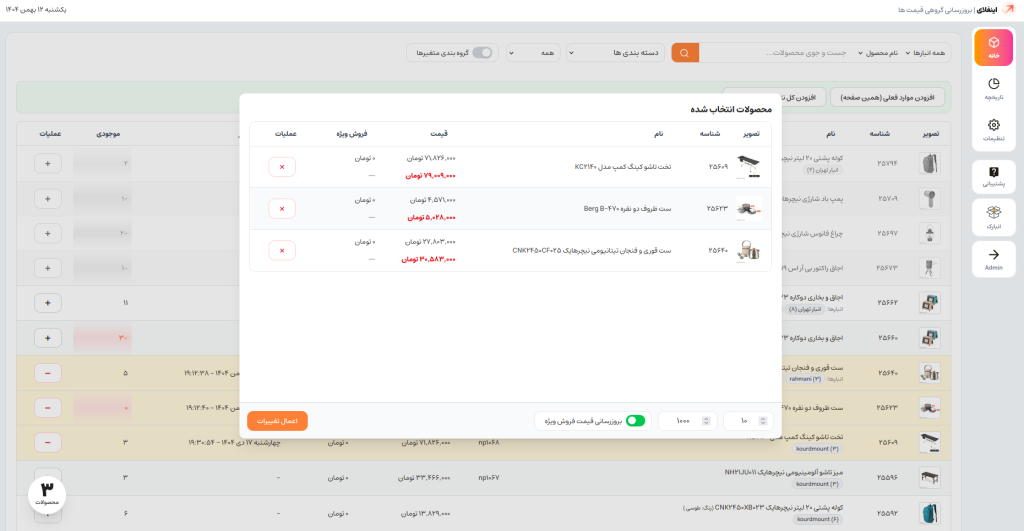Click the date text یکشنبه 12 بهمن 1404
This screenshot has height=531, width=1024.
pos(36,10)
